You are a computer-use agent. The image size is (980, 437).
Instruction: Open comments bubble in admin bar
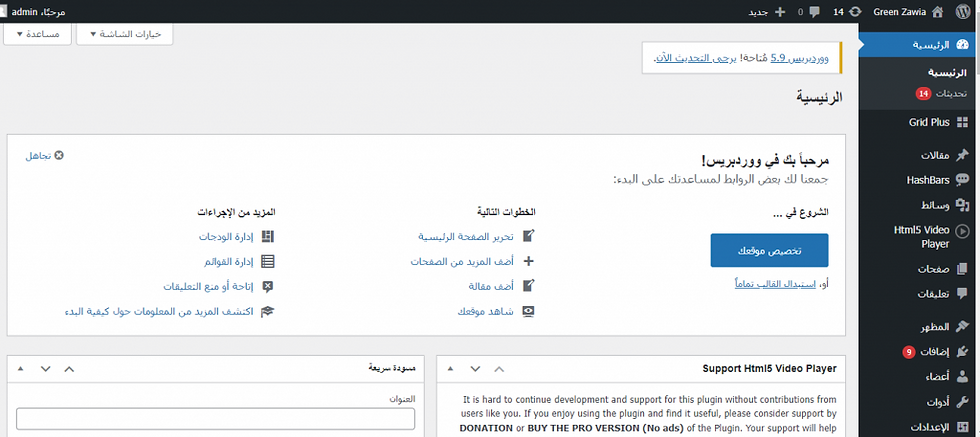(814, 11)
